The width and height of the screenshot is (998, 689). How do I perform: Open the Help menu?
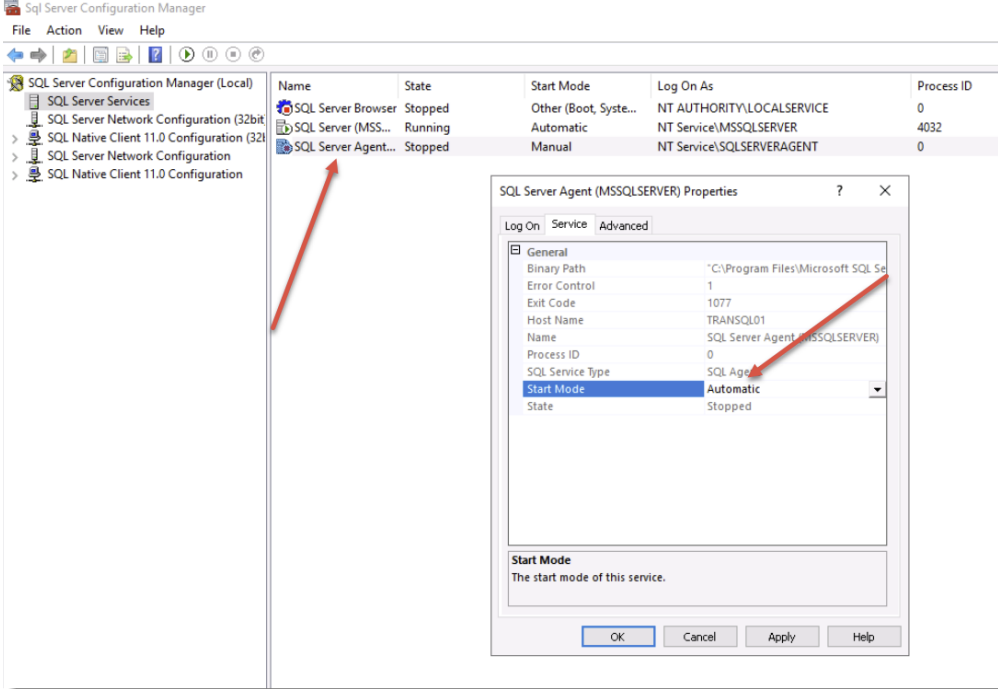pyautogui.click(x=152, y=31)
